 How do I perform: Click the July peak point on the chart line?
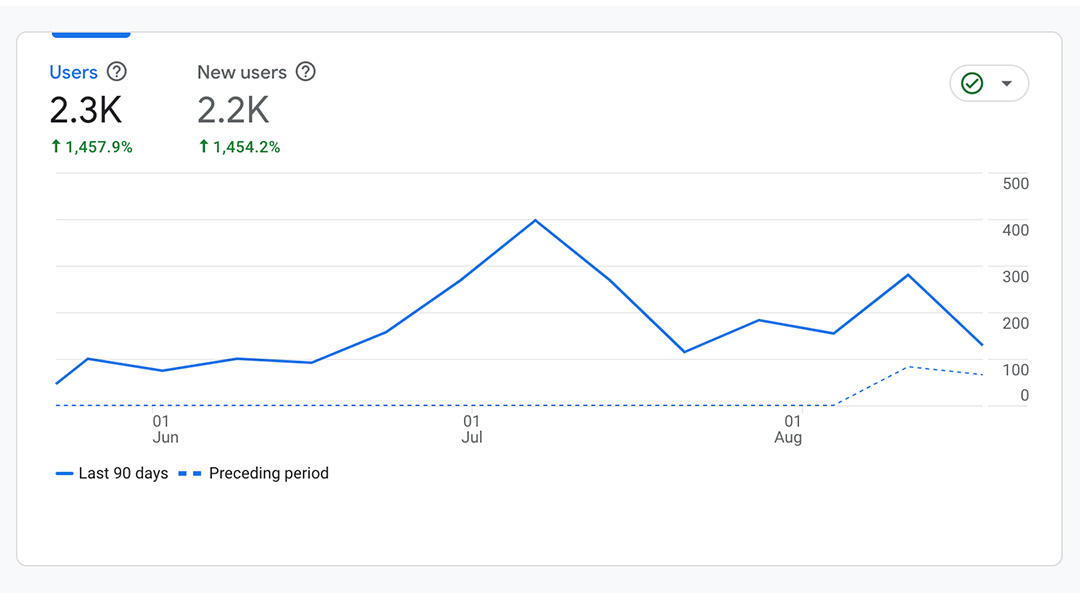click(x=535, y=220)
